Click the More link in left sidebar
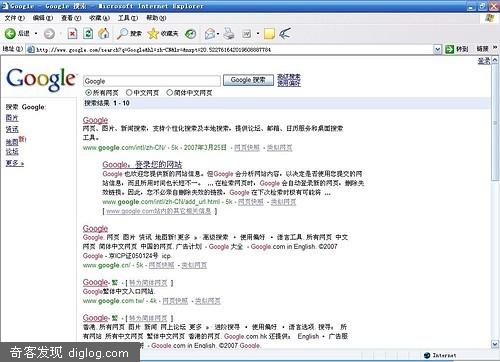500x362 pixels. click(15, 163)
